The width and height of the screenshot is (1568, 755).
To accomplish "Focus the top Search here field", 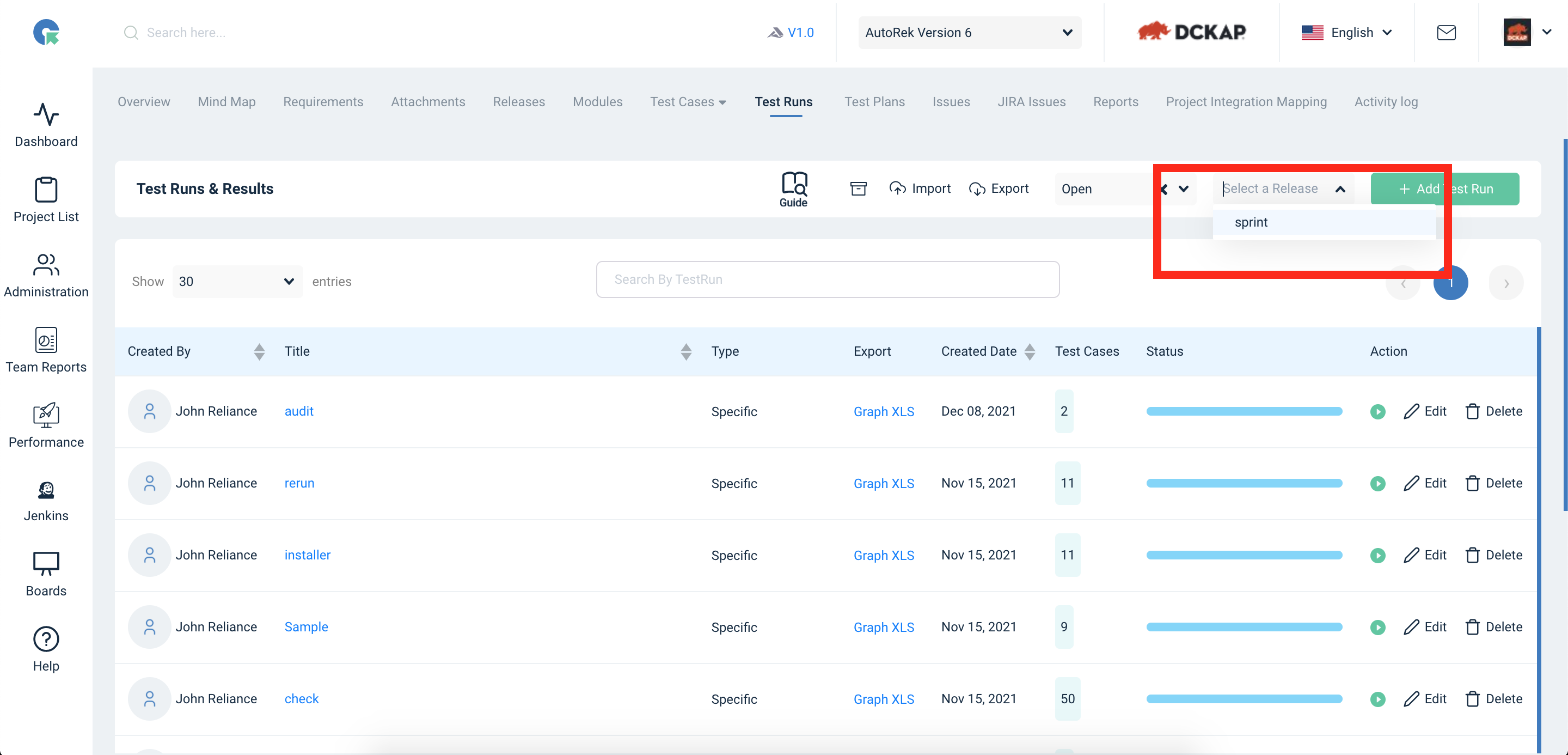I will pos(186,32).
